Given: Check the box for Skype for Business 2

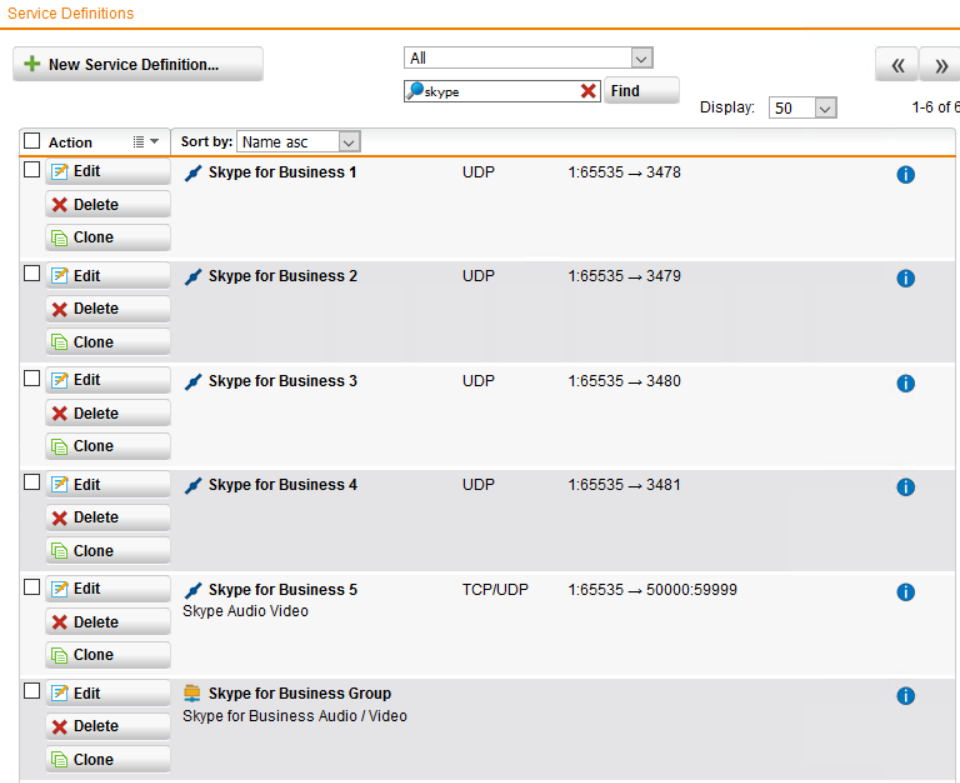Looking at the screenshot, I should pyautogui.click(x=32, y=274).
